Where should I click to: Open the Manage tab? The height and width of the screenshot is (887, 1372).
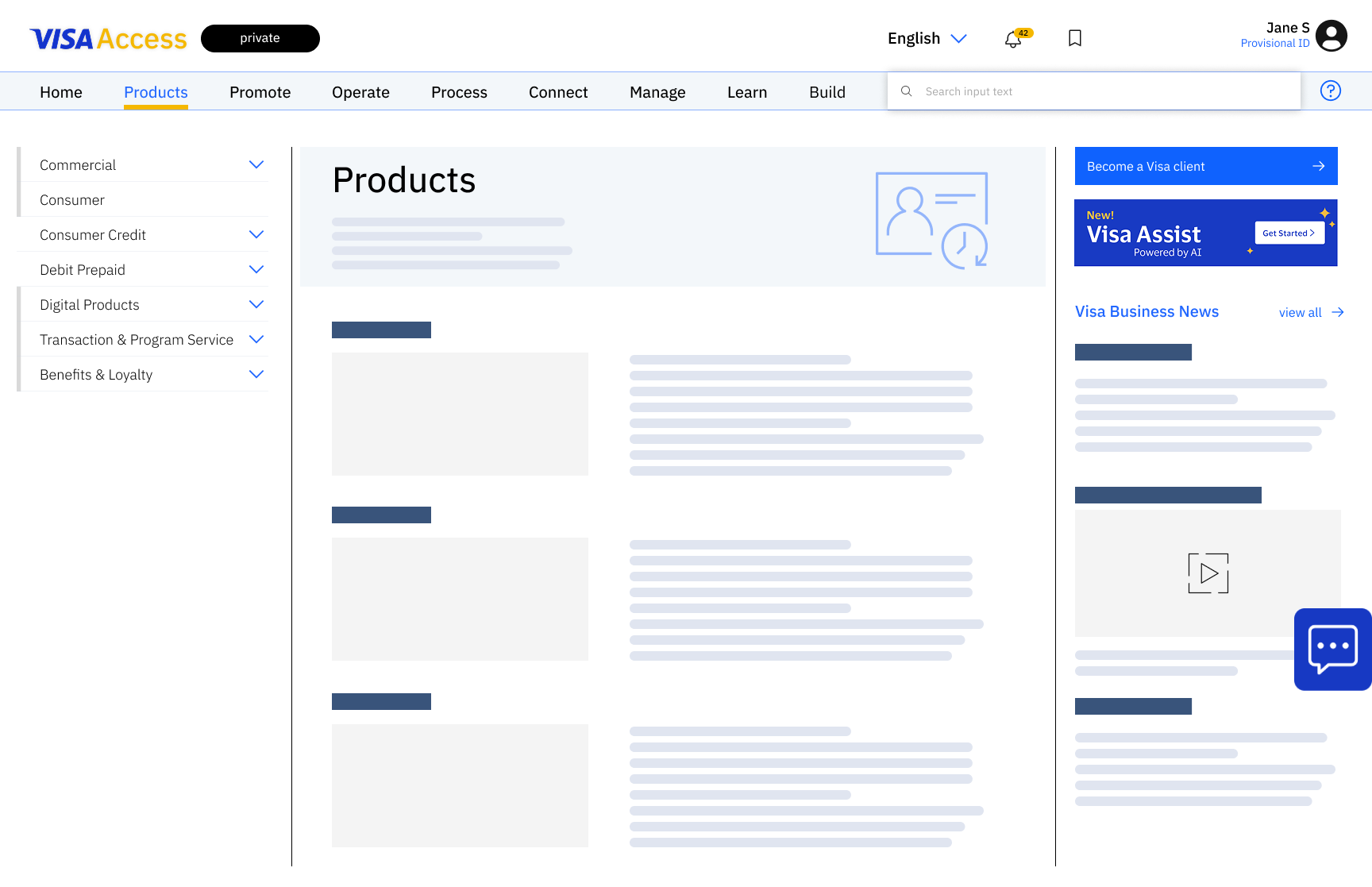coord(657,92)
